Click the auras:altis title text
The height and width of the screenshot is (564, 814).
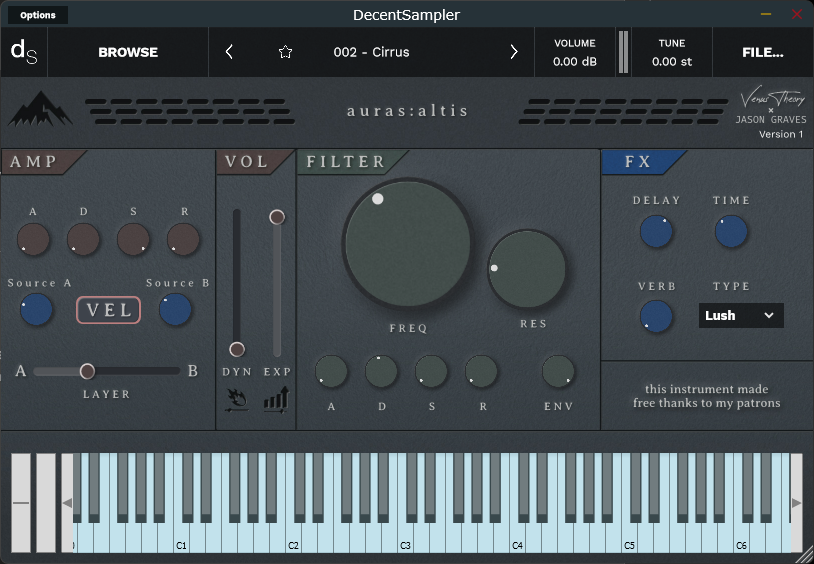tap(408, 111)
